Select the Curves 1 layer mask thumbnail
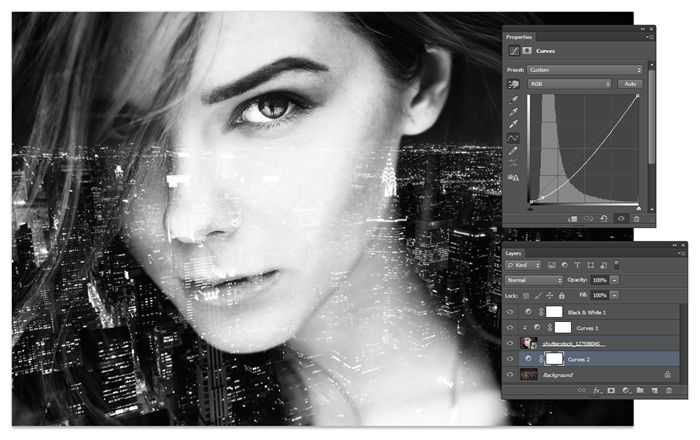 [562, 328]
